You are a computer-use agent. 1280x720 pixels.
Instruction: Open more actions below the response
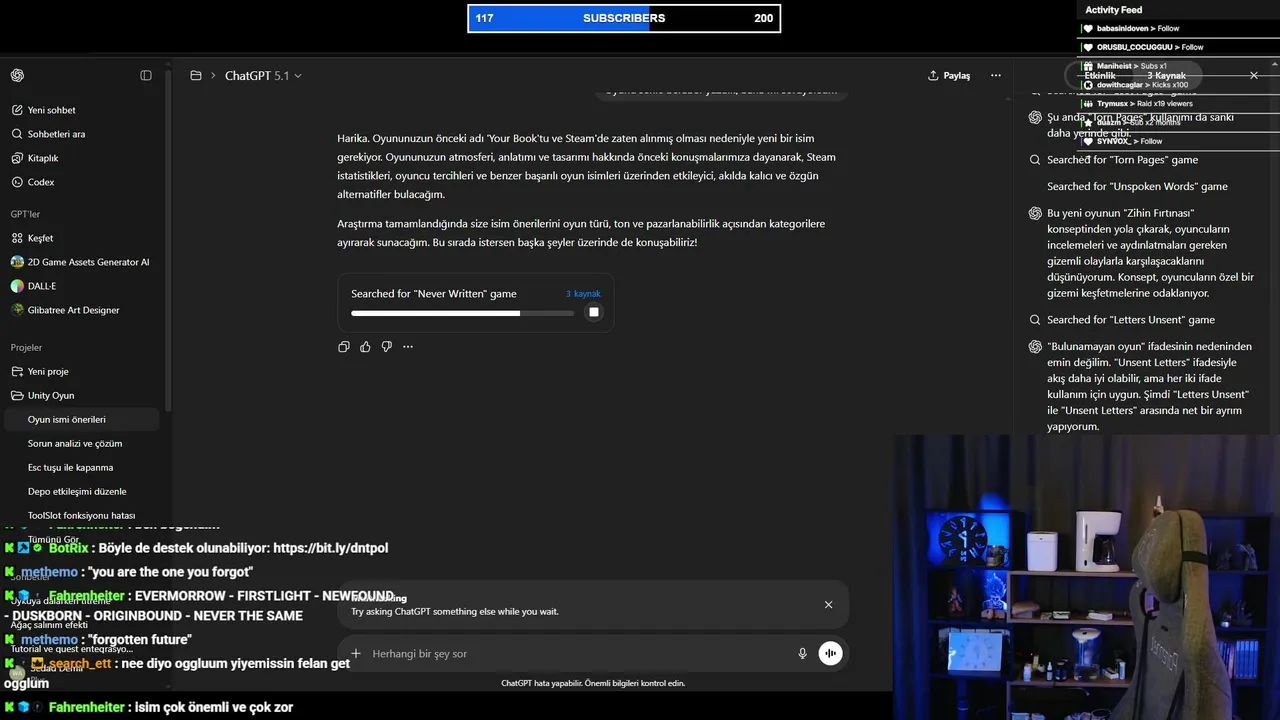click(x=408, y=347)
